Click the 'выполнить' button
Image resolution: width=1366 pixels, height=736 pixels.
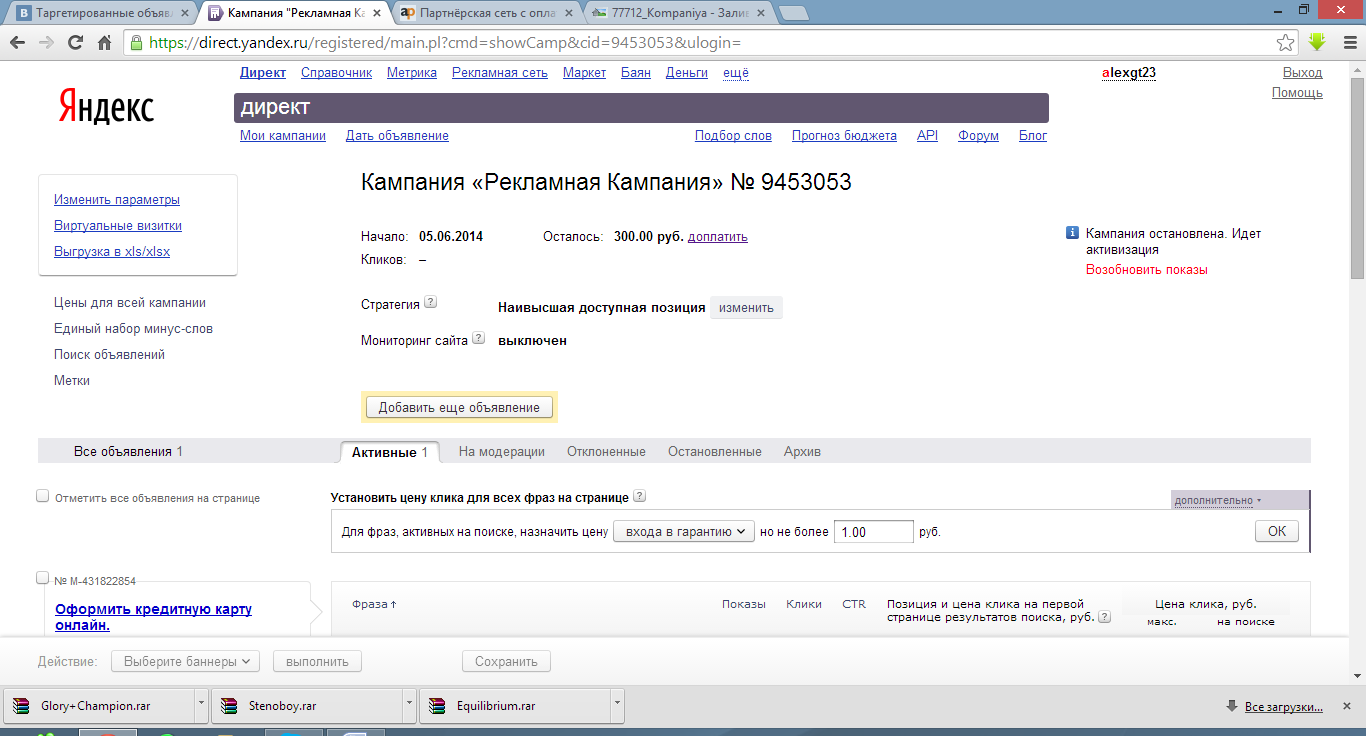[317, 661]
